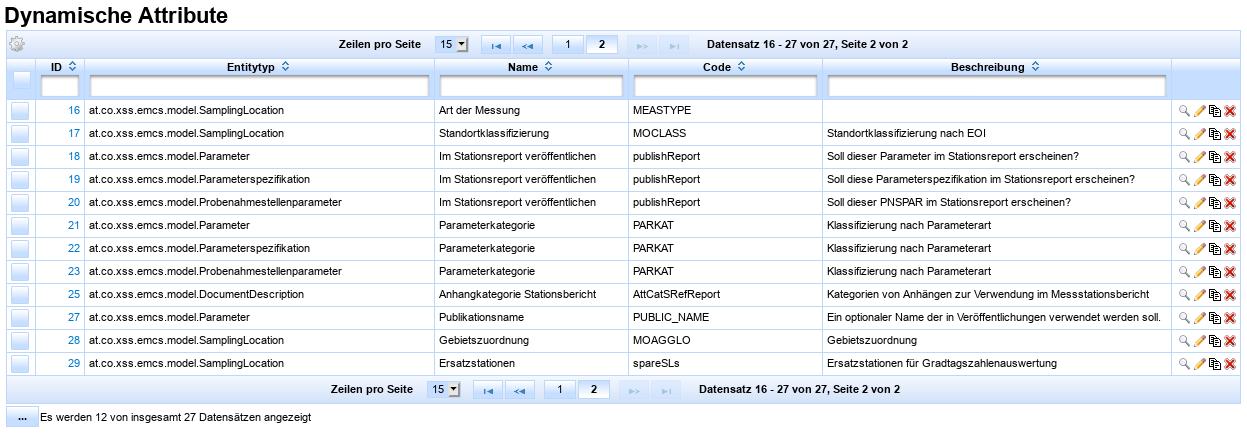
Task: Open bottom Zeilen pro Seite dropdown
Action: click(x=443, y=388)
